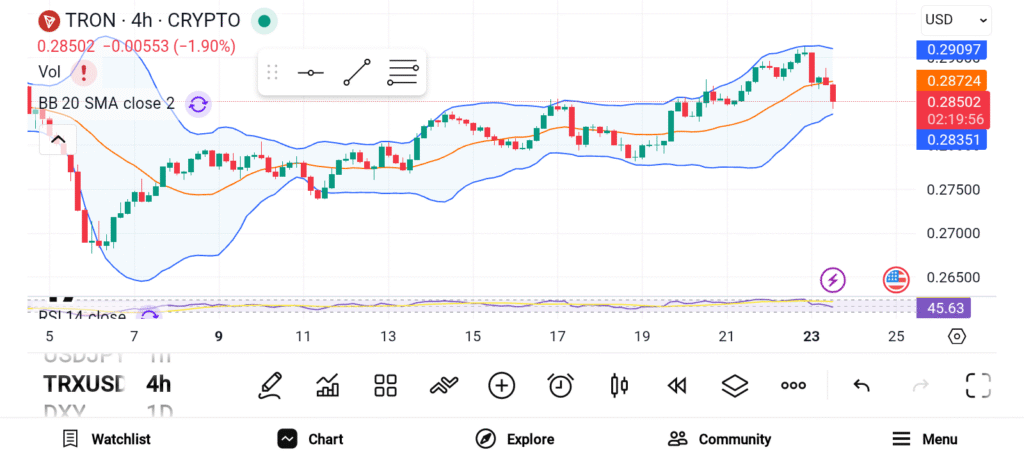
Task: Start bar replay with rewind icon
Action: (677, 385)
